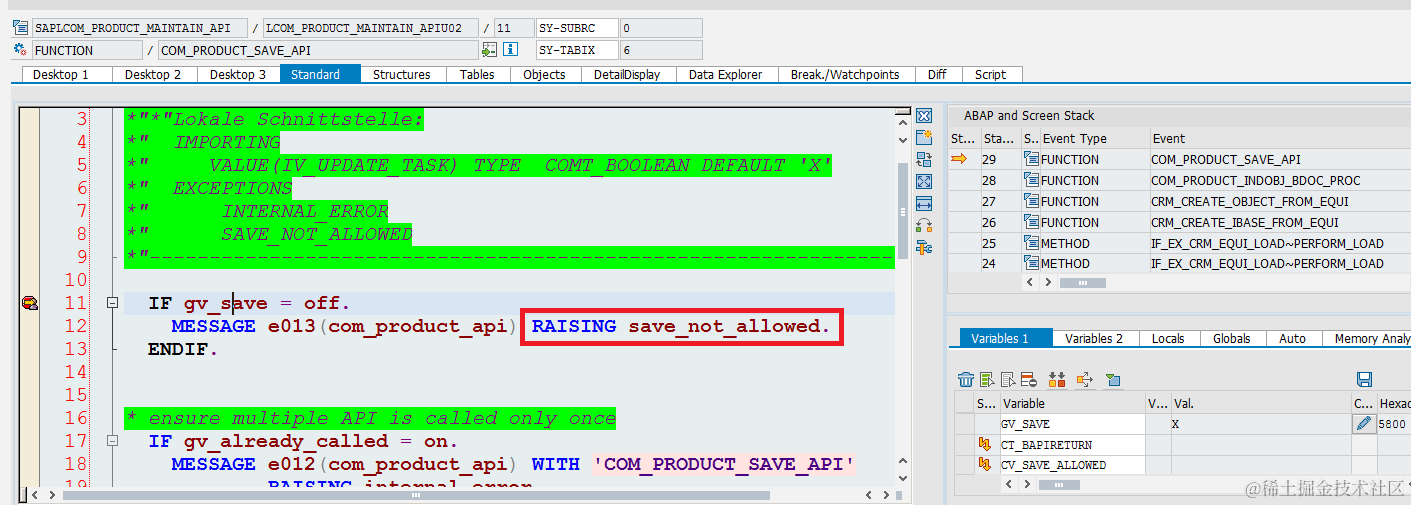
Task: Collapse the IF block on line 11
Action: click(x=113, y=303)
